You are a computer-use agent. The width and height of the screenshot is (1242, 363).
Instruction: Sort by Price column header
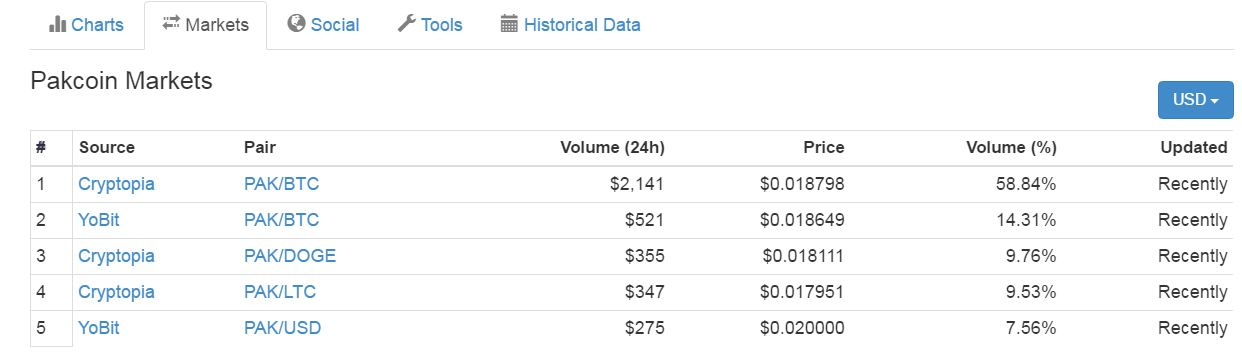pyautogui.click(x=824, y=147)
